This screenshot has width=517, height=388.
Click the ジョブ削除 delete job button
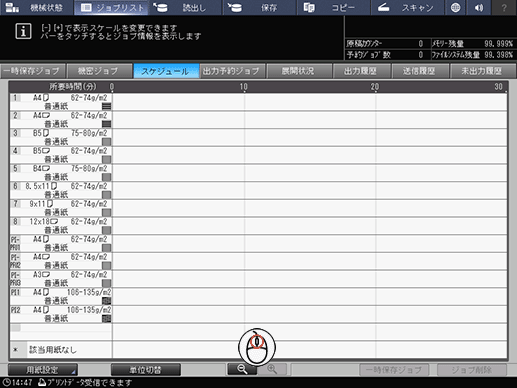tap(472, 370)
